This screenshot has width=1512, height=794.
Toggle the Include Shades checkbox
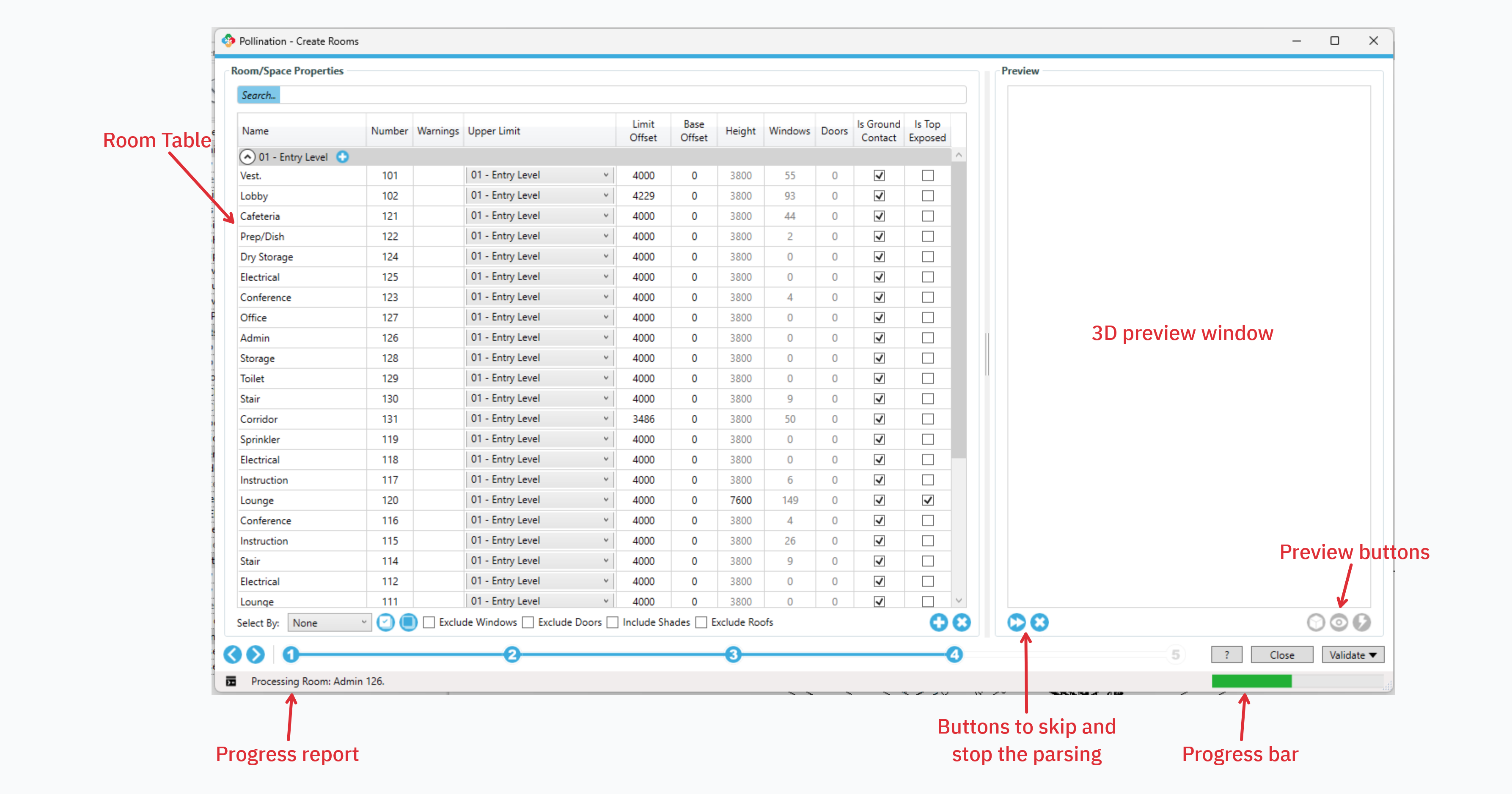[613, 622]
